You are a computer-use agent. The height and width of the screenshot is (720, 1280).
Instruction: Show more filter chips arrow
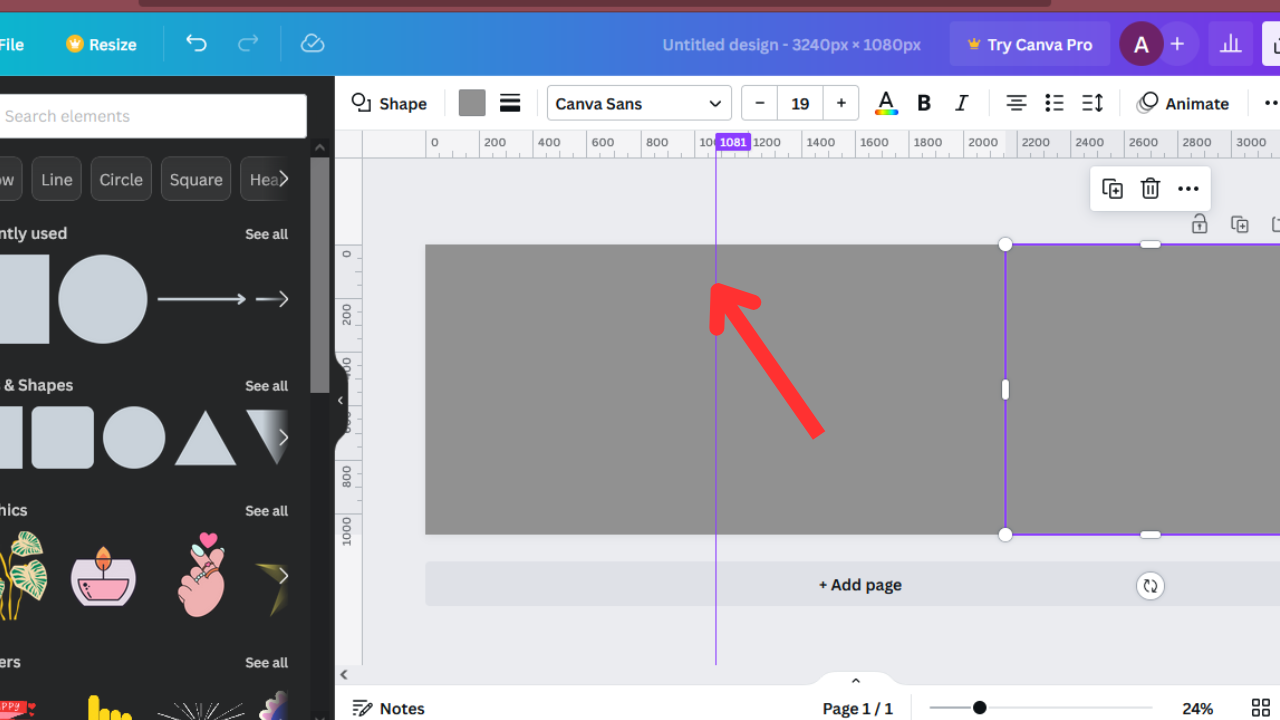[x=284, y=179]
